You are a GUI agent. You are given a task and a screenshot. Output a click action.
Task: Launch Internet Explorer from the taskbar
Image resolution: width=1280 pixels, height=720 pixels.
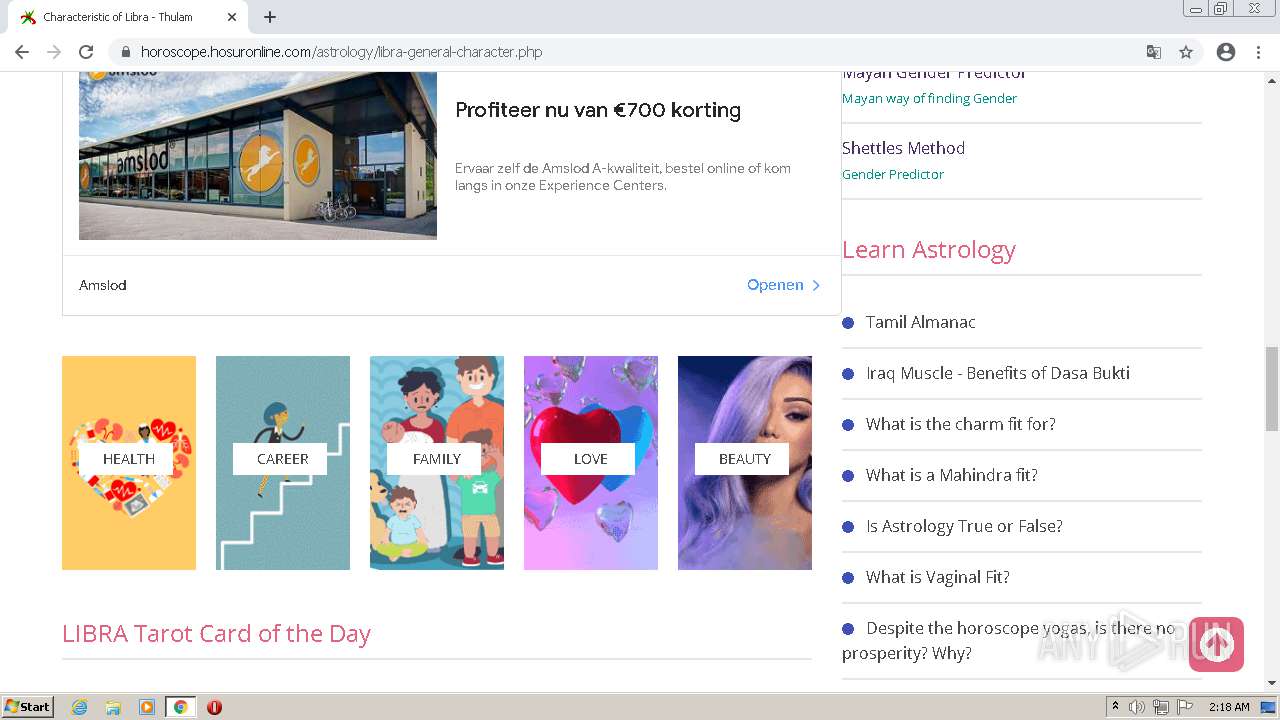pos(79,707)
